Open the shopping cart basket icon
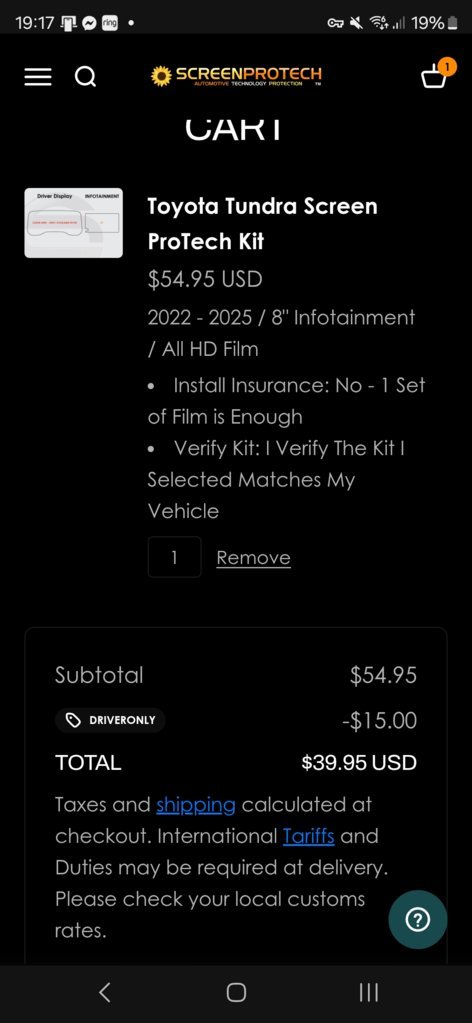This screenshot has width=472, height=1023. click(x=434, y=77)
